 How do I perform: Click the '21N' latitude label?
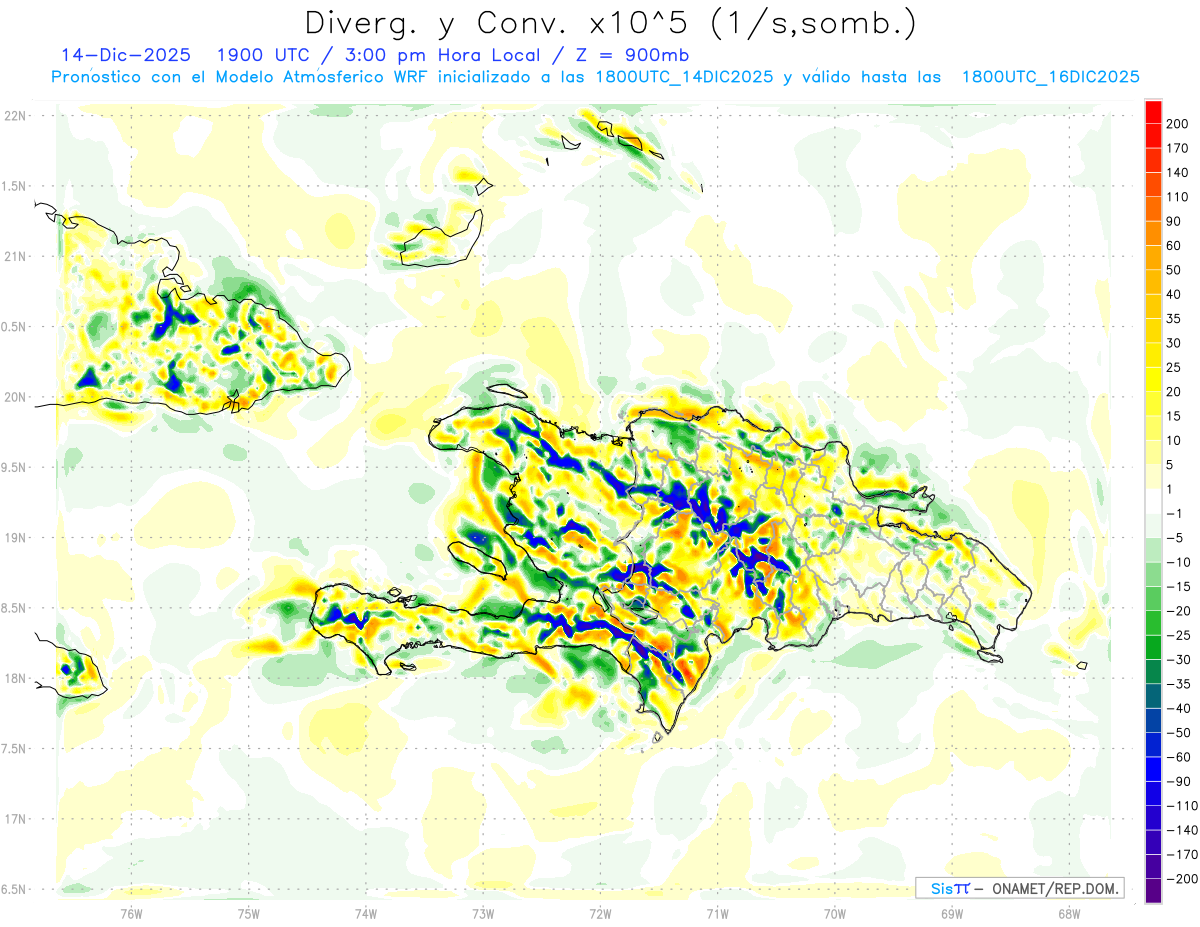click(x=15, y=256)
